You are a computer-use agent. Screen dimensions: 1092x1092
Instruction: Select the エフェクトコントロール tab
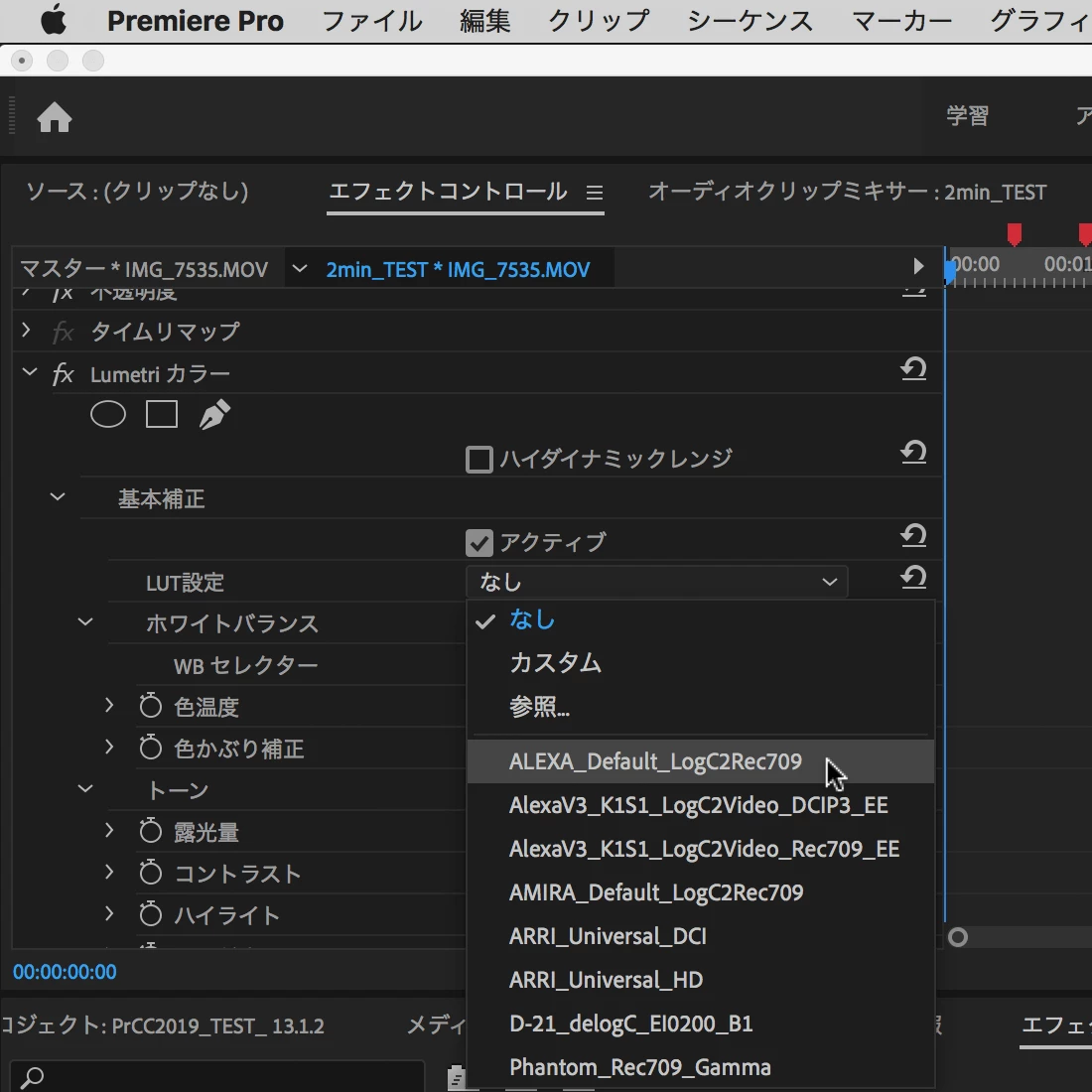click(448, 192)
